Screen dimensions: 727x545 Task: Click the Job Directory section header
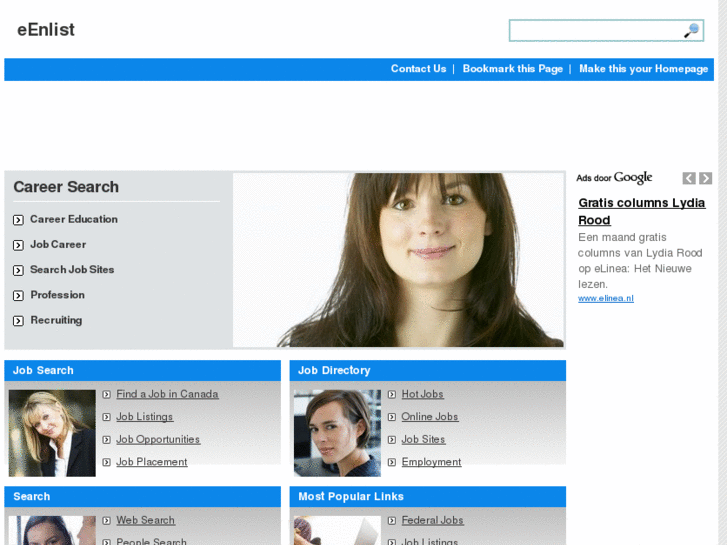click(x=427, y=371)
